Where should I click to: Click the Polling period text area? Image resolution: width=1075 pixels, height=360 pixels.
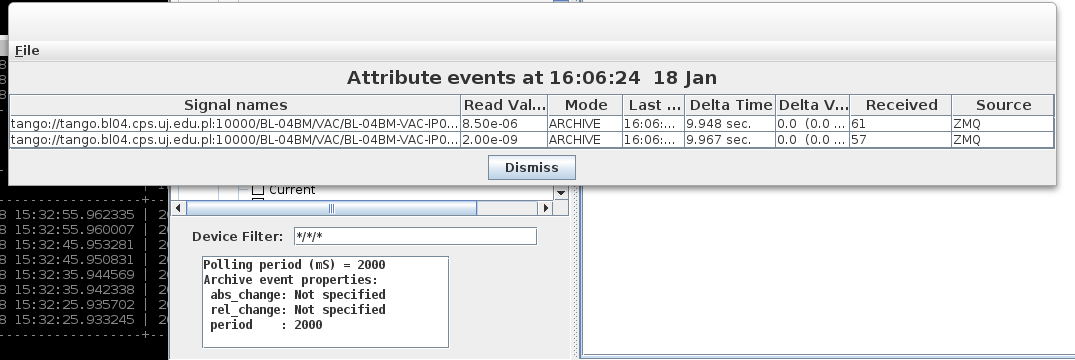326,302
